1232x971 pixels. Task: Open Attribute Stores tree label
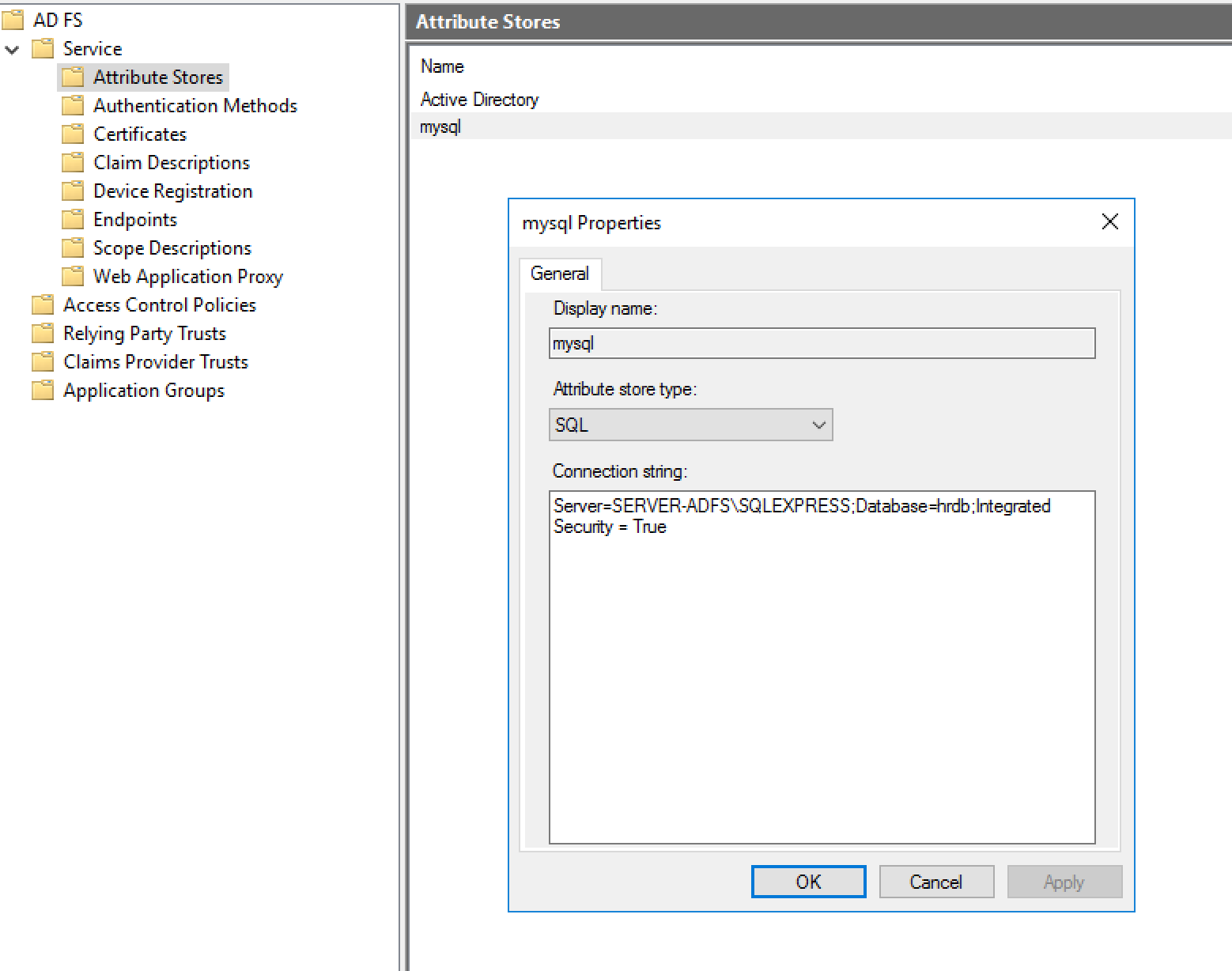[x=158, y=77]
